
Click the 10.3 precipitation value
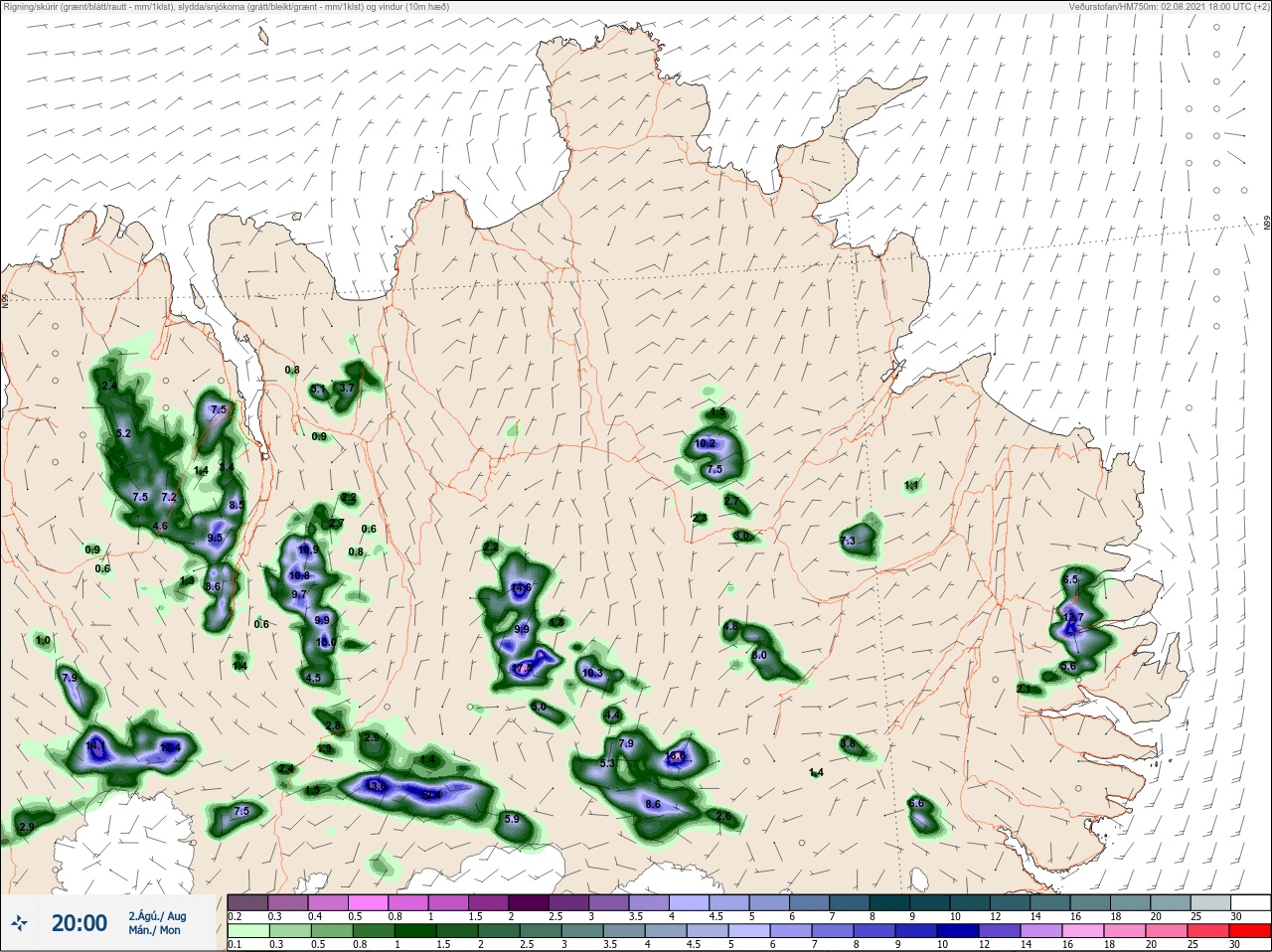point(592,674)
